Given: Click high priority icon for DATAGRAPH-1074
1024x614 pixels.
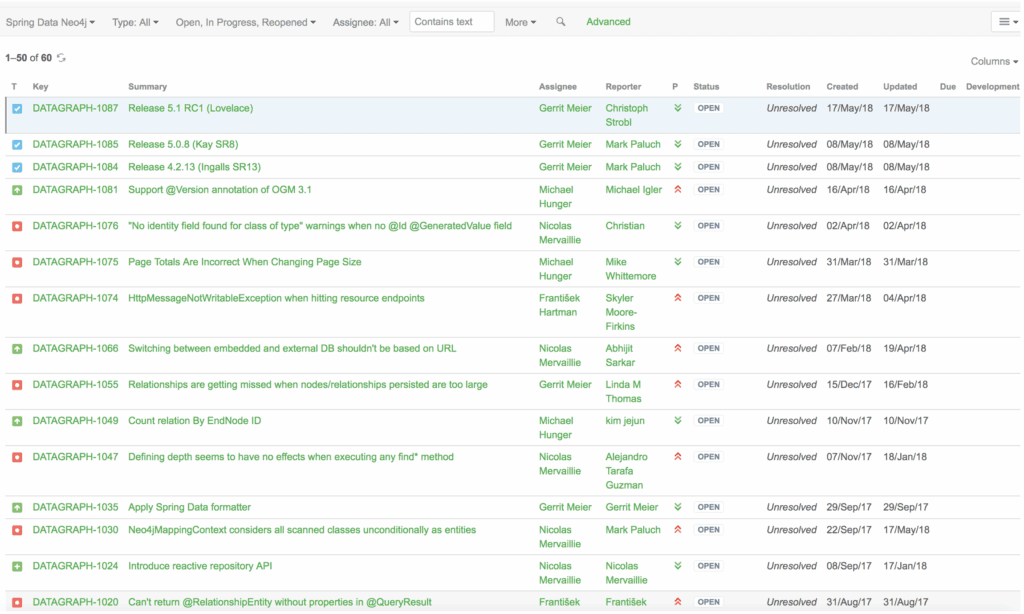Looking at the screenshot, I should [678, 298].
